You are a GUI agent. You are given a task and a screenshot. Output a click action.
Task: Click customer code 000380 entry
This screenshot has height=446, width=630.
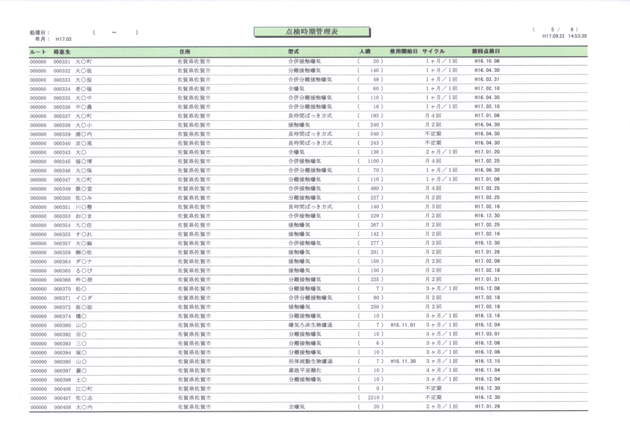click(x=61, y=325)
